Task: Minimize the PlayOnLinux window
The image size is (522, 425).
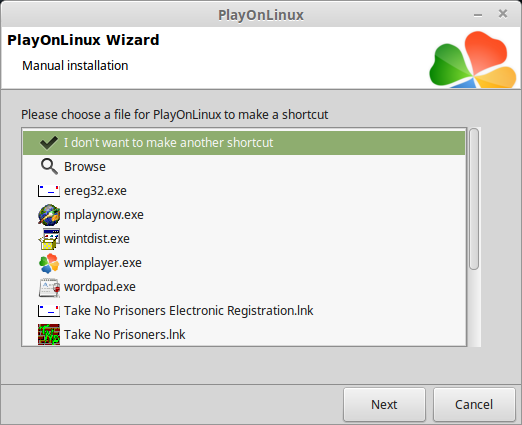Action: click(x=478, y=15)
